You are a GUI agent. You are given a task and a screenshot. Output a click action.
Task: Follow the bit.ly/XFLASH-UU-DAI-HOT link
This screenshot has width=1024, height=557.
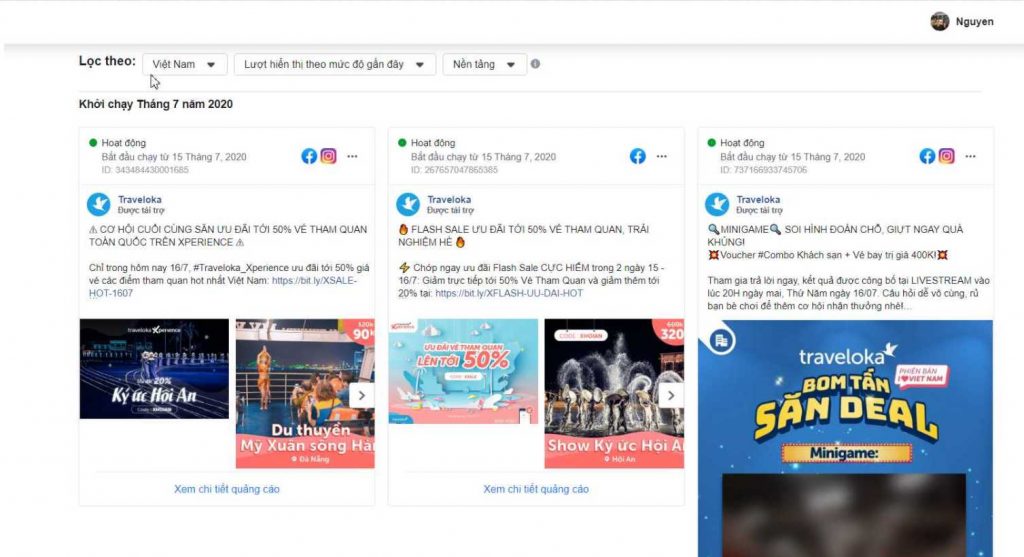509,293
